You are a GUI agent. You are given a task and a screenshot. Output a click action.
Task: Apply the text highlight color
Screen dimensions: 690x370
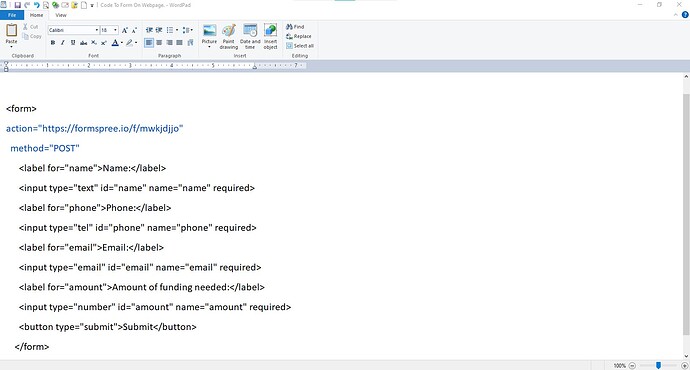129,43
